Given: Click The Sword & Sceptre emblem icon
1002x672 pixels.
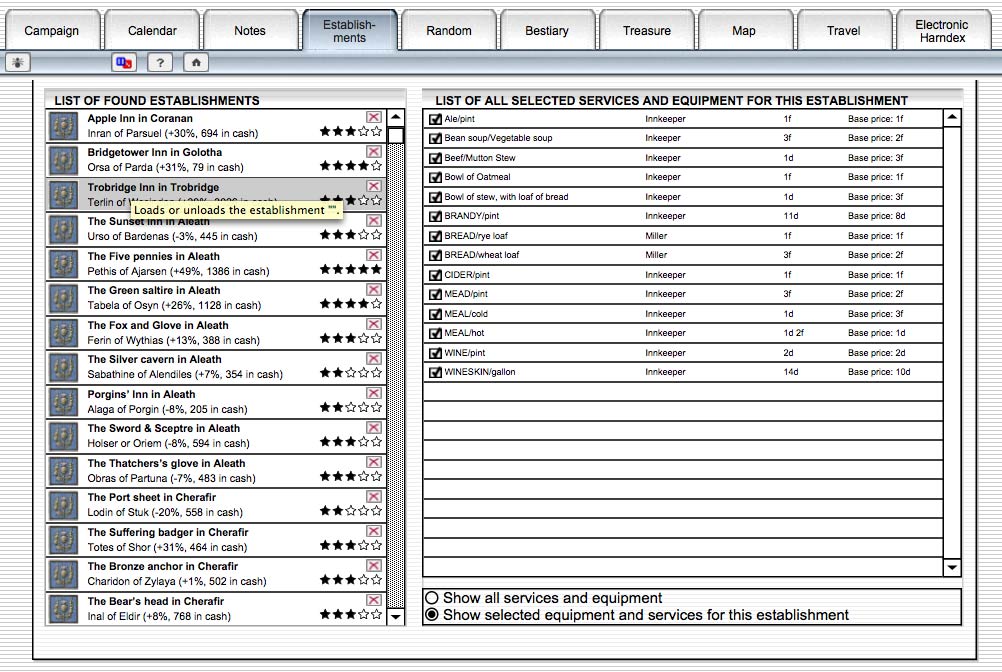Looking at the screenshot, I should tap(63, 436).
